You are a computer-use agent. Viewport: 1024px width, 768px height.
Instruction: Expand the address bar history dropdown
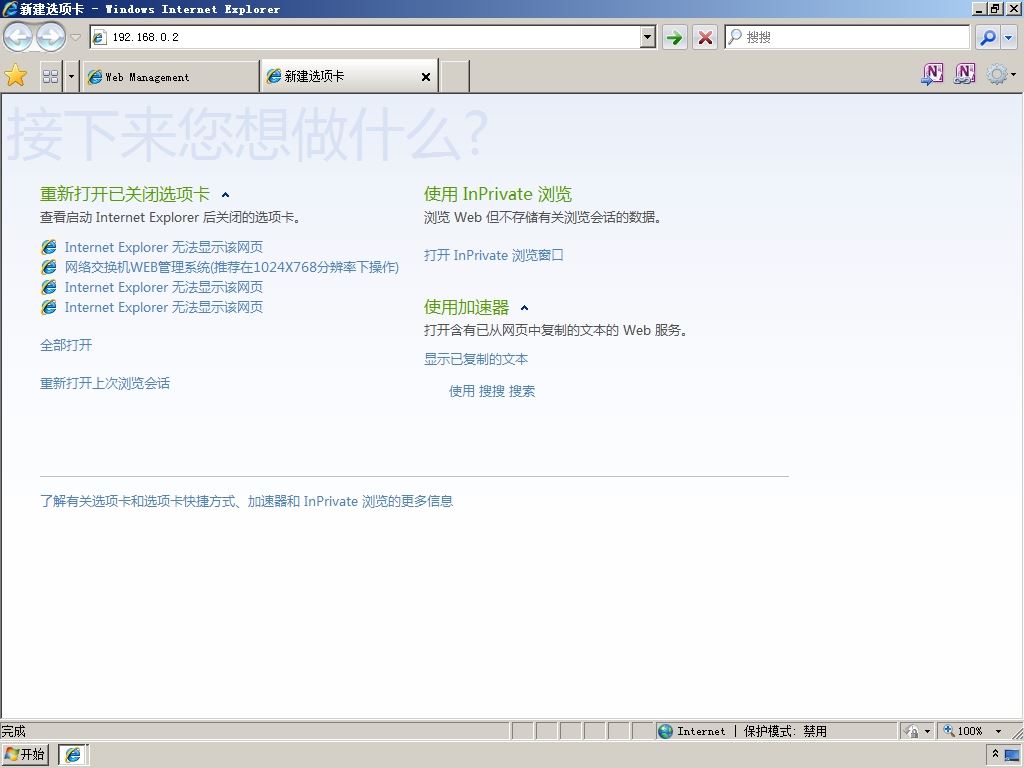pyautogui.click(x=648, y=37)
